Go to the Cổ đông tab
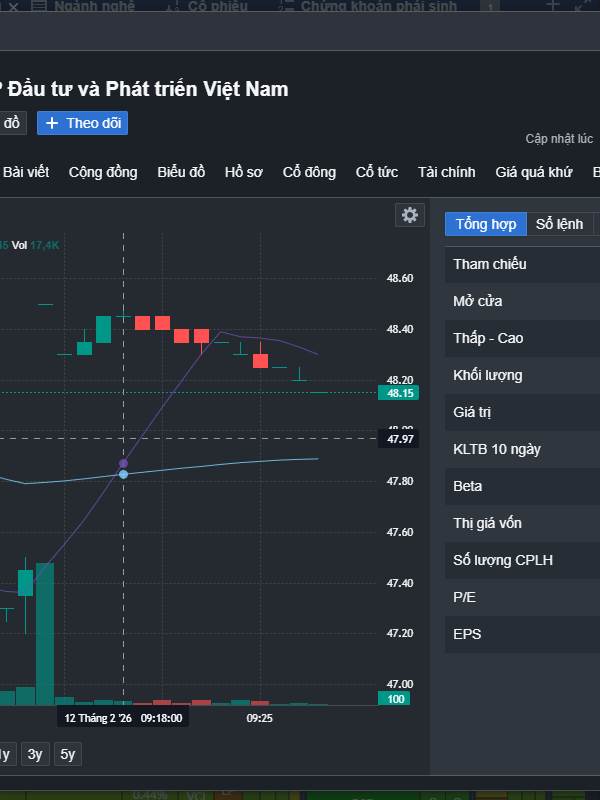The image size is (600, 800). [x=309, y=172]
